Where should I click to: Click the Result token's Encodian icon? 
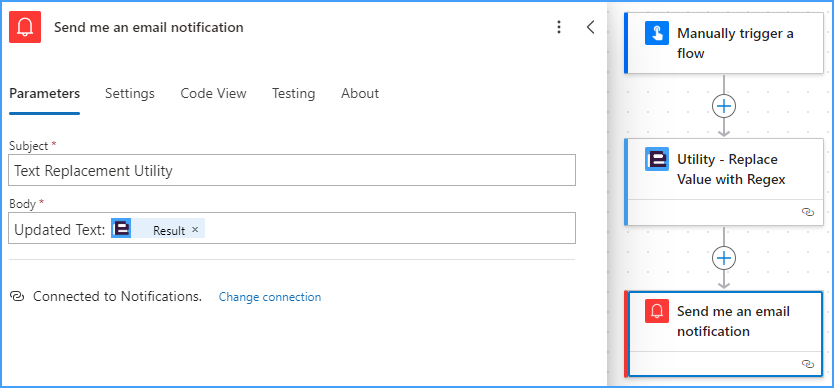pos(121,228)
